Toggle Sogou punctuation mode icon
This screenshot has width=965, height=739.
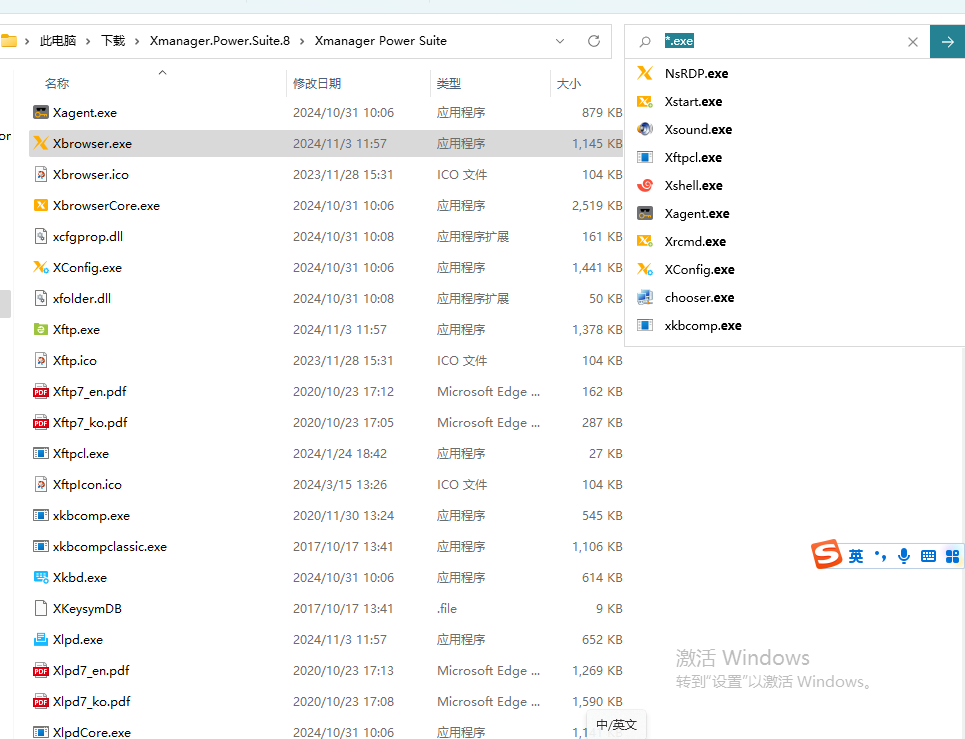point(881,557)
